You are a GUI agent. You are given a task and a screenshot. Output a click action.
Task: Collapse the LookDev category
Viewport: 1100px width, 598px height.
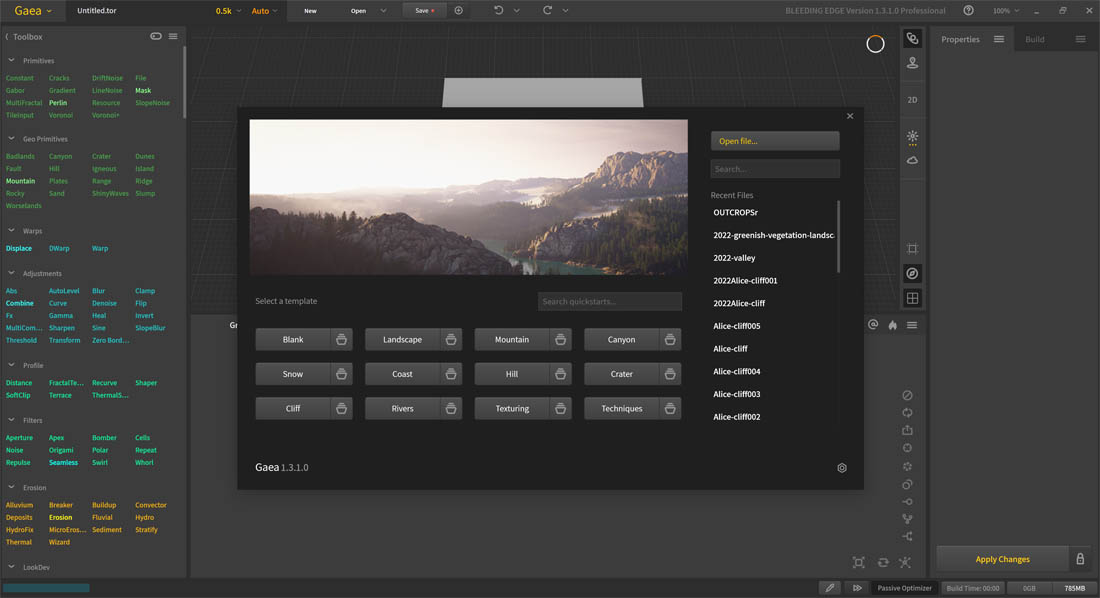point(11,567)
